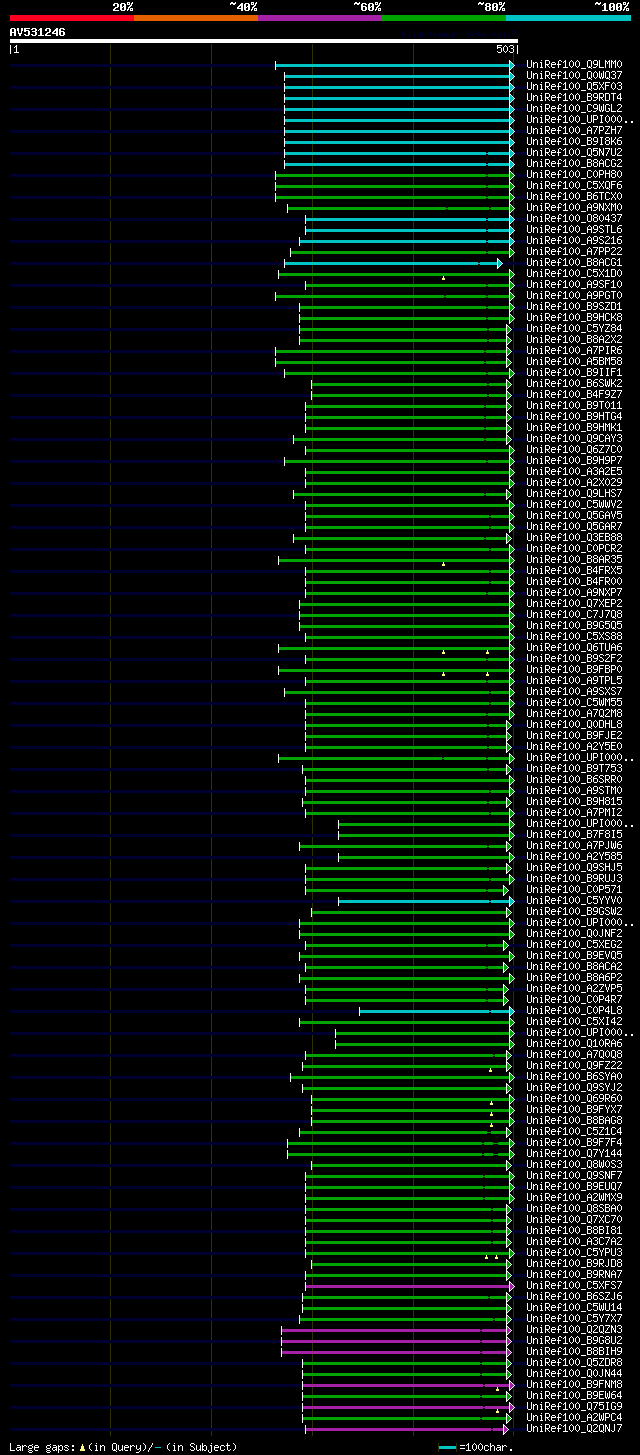Select the UniRef100_B6TCX0 label
Screen dimensions: 640x1455
coord(574,196)
